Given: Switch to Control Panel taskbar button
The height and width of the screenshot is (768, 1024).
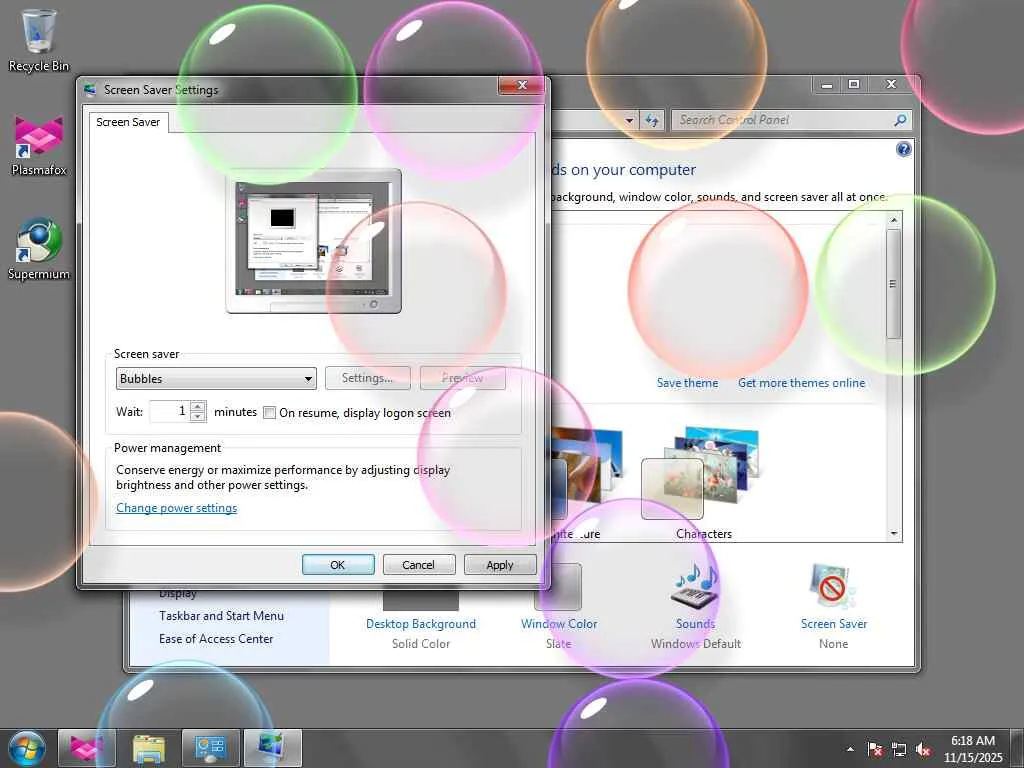Looking at the screenshot, I should pos(211,748).
